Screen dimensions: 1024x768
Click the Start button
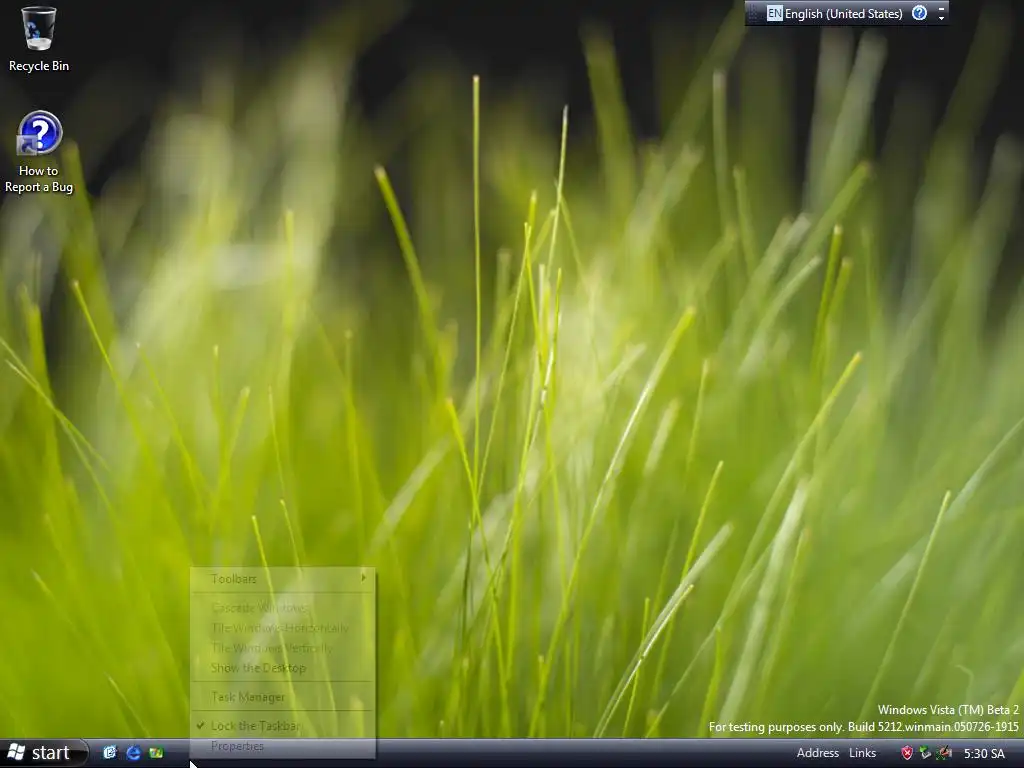(x=44, y=753)
